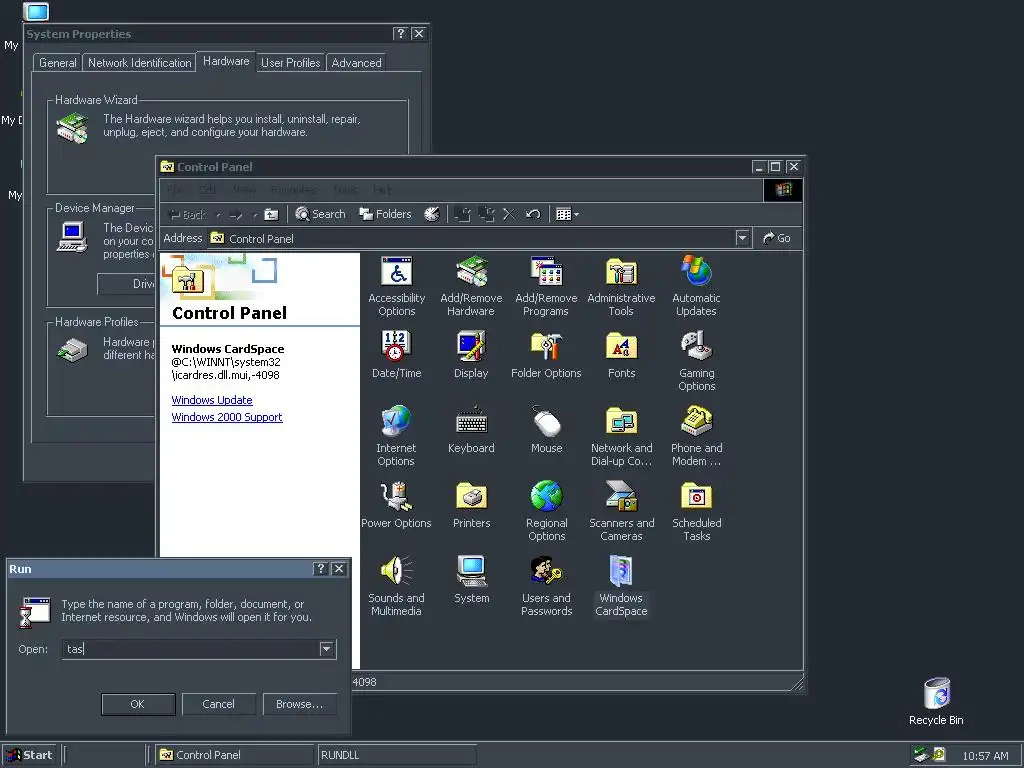Follow the Windows Update link
This screenshot has height=768, width=1024.
[x=212, y=400]
